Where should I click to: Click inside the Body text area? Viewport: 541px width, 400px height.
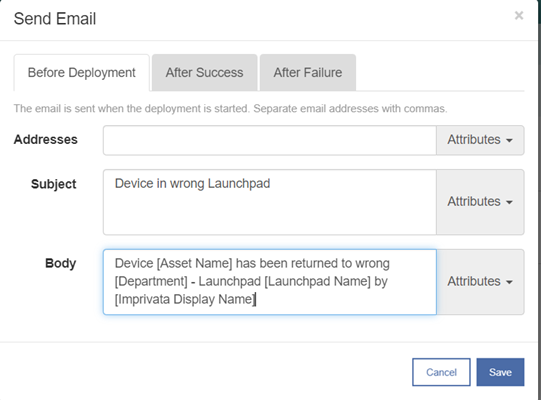pos(269,282)
